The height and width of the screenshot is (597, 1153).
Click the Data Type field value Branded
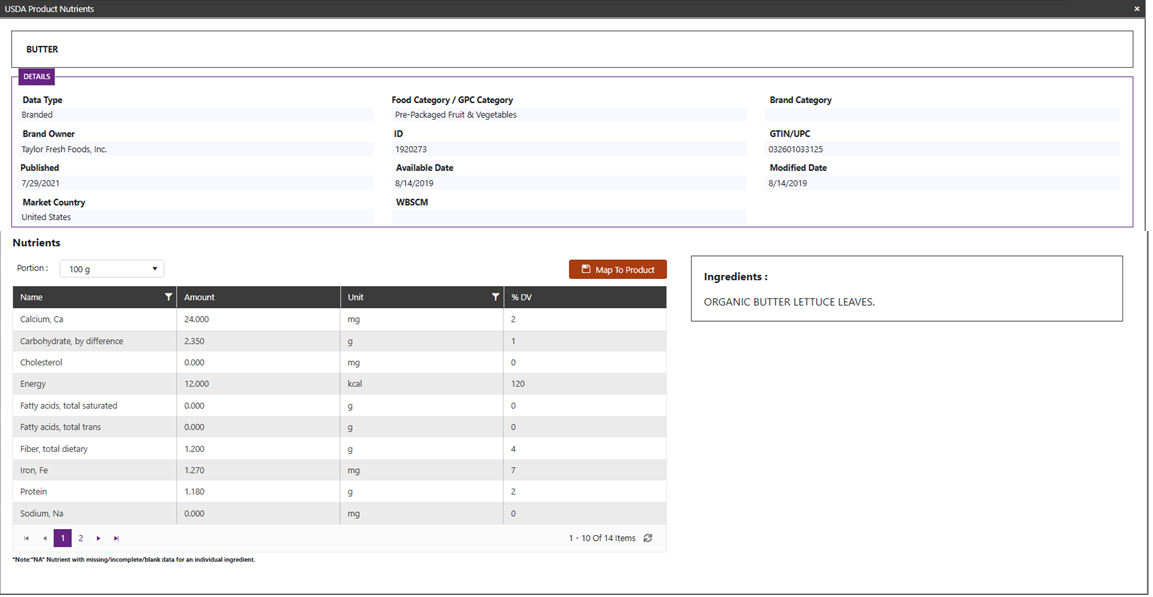coord(196,115)
